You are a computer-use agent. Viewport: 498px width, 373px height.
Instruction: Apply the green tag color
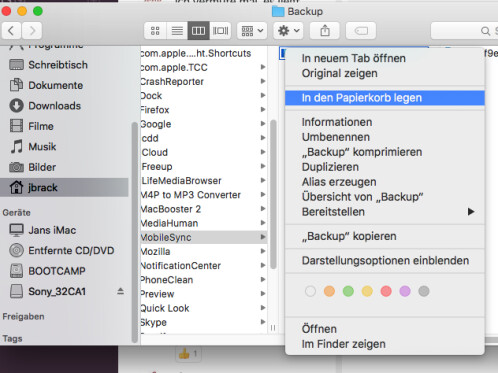click(348, 291)
